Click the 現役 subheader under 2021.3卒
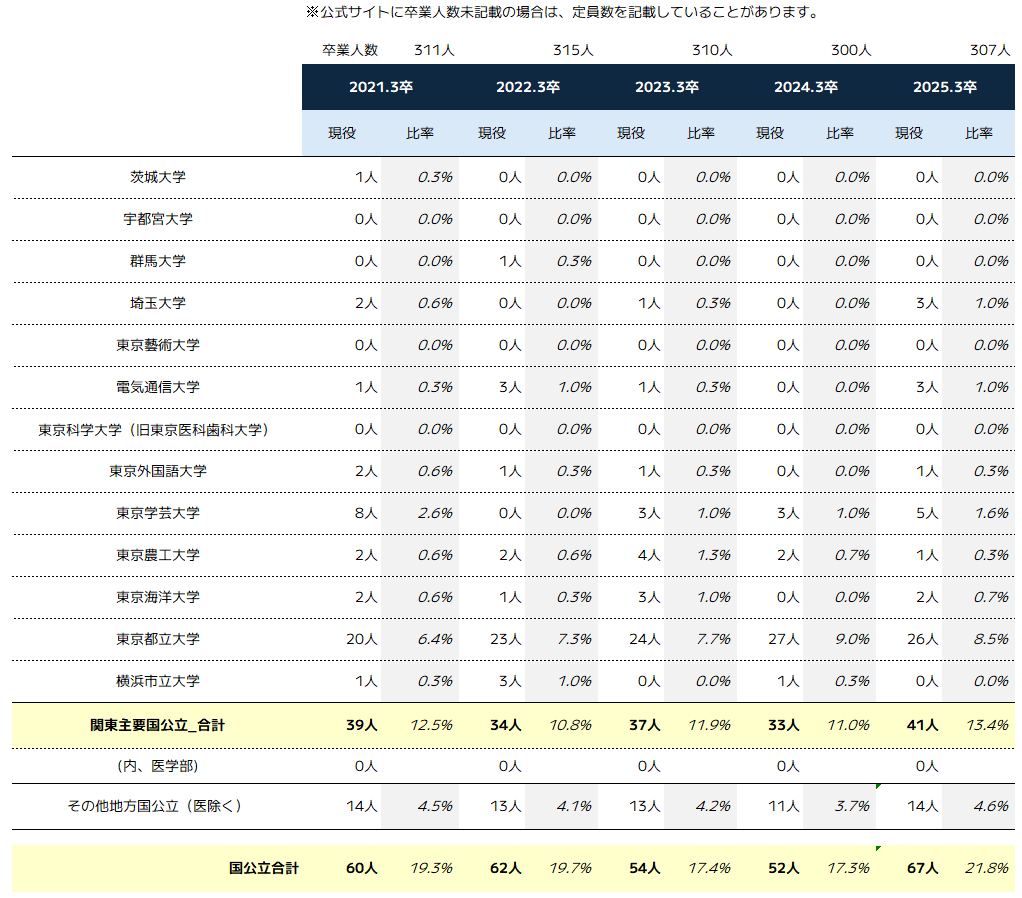Screen dimensions: 1022x898 (x=342, y=134)
